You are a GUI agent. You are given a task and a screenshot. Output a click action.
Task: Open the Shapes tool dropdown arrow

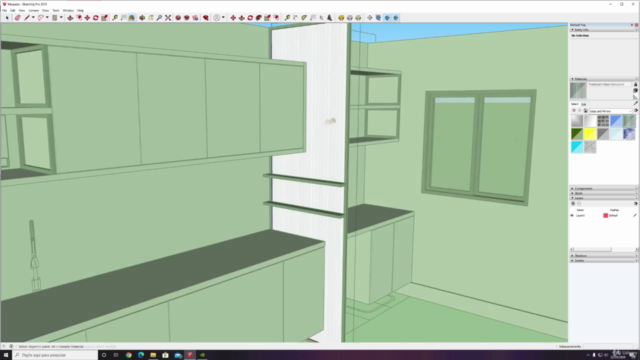pos(61,18)
